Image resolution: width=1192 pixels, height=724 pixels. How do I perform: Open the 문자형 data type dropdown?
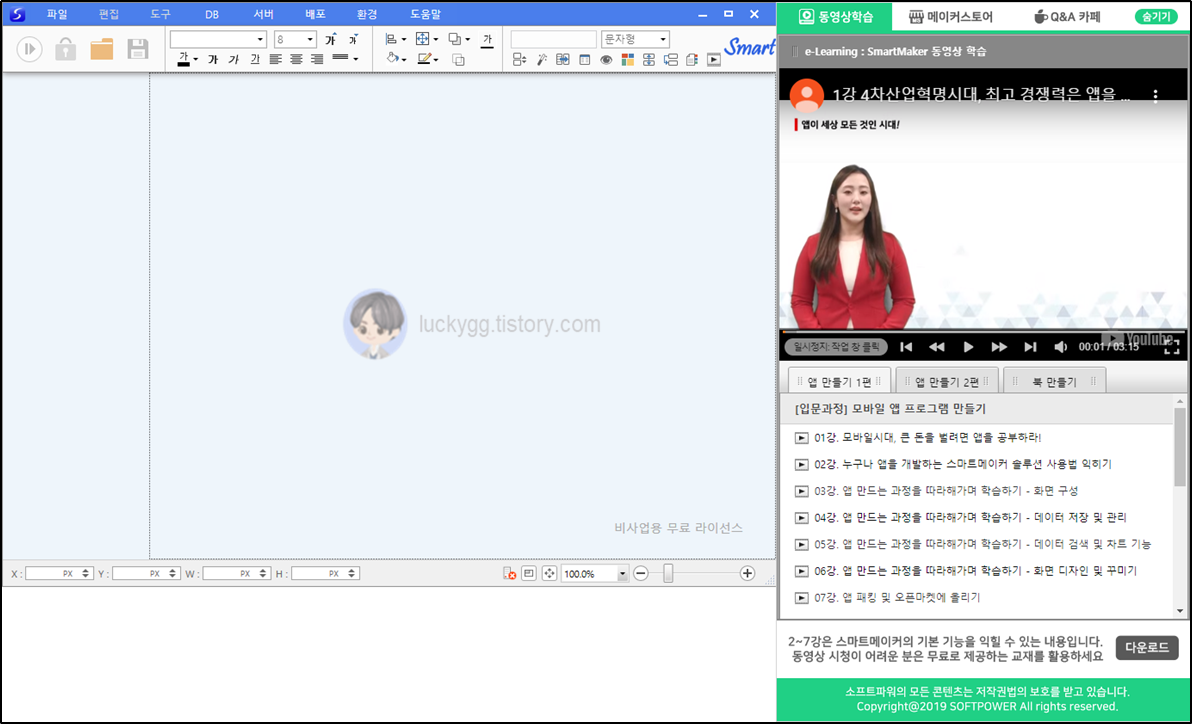coord(635,40)
